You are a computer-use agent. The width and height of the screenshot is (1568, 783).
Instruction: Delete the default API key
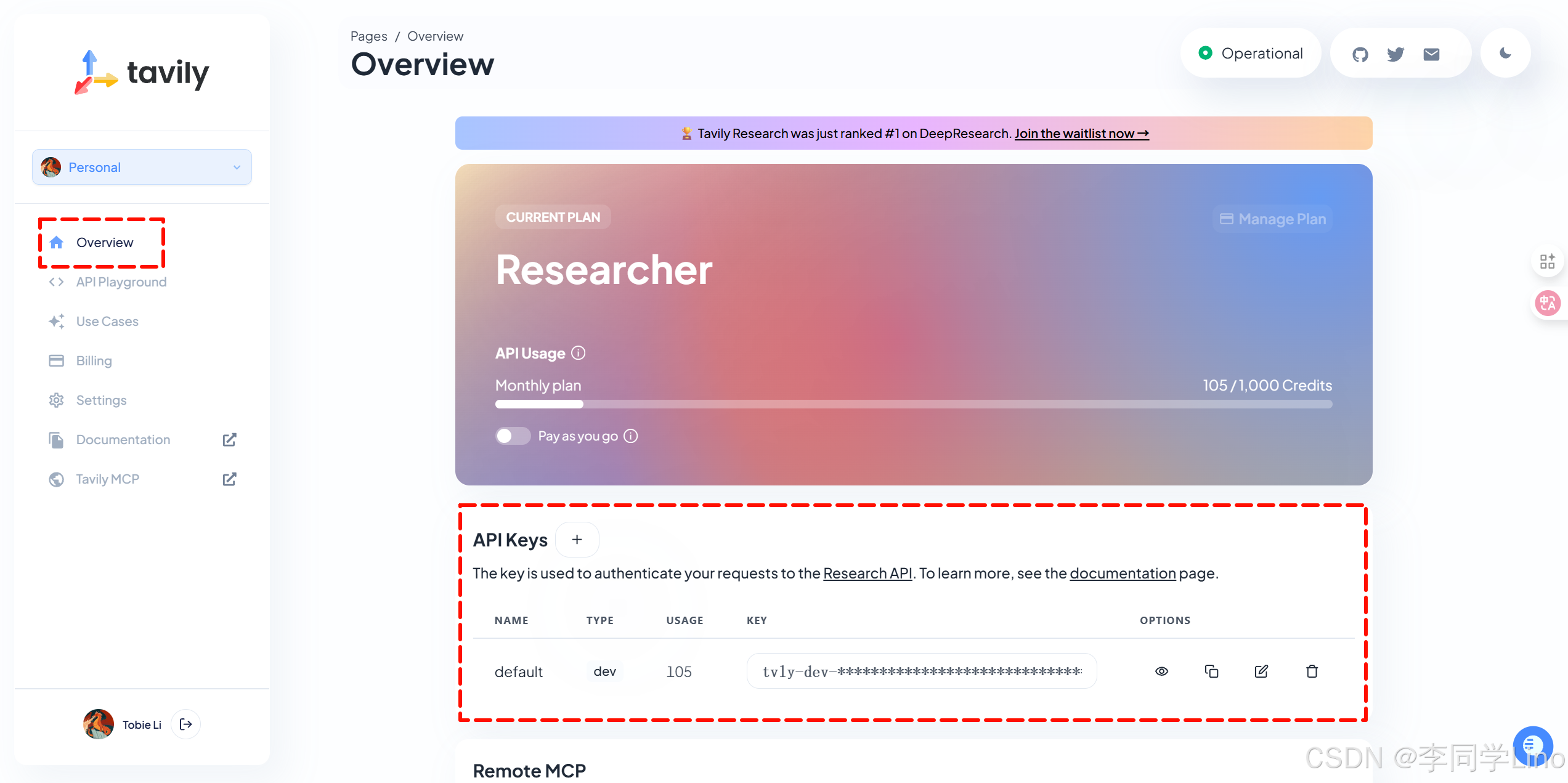[x=1312, y=671]
